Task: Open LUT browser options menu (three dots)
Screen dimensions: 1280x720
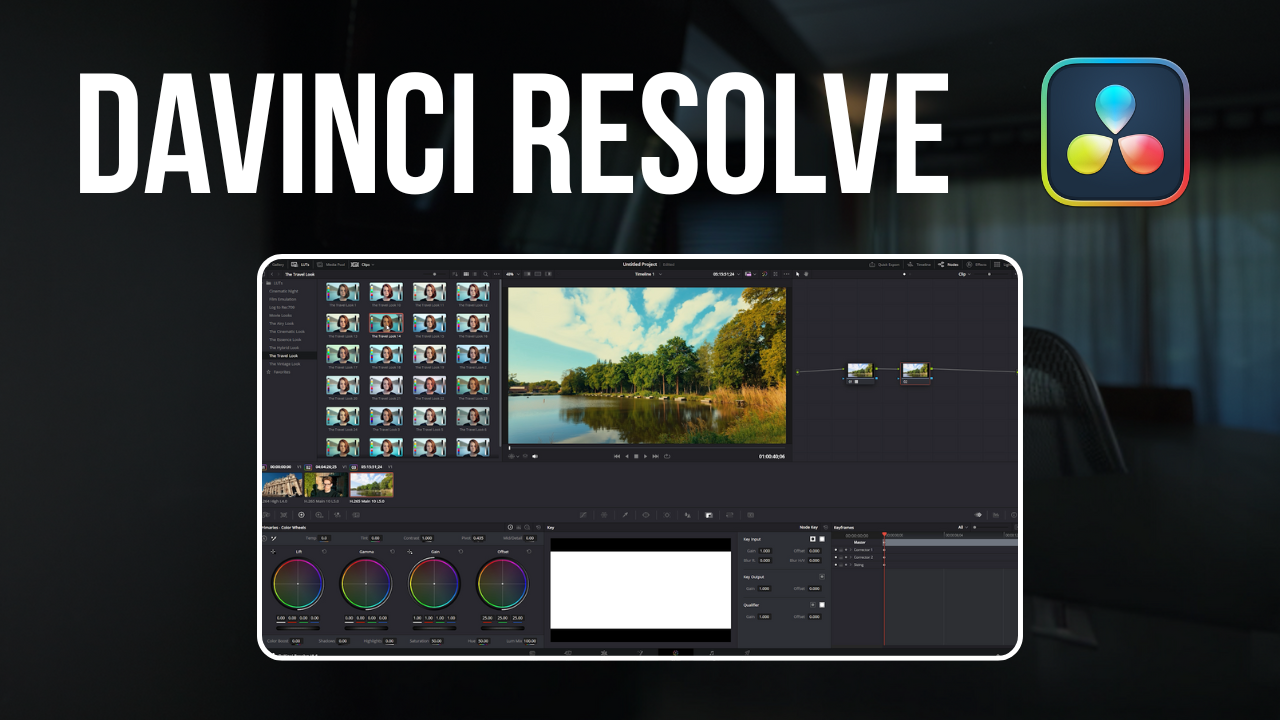Action: tap(497, 274)
